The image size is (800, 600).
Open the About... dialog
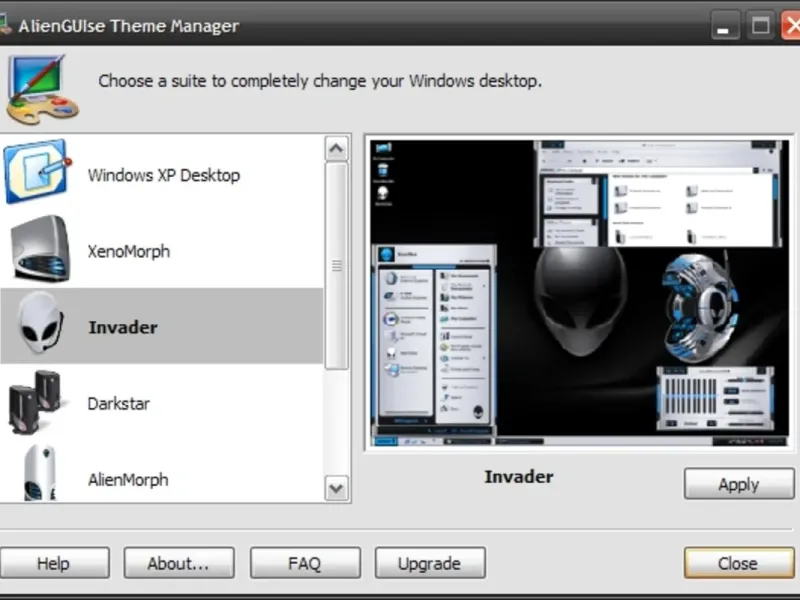tap(179, 563)
